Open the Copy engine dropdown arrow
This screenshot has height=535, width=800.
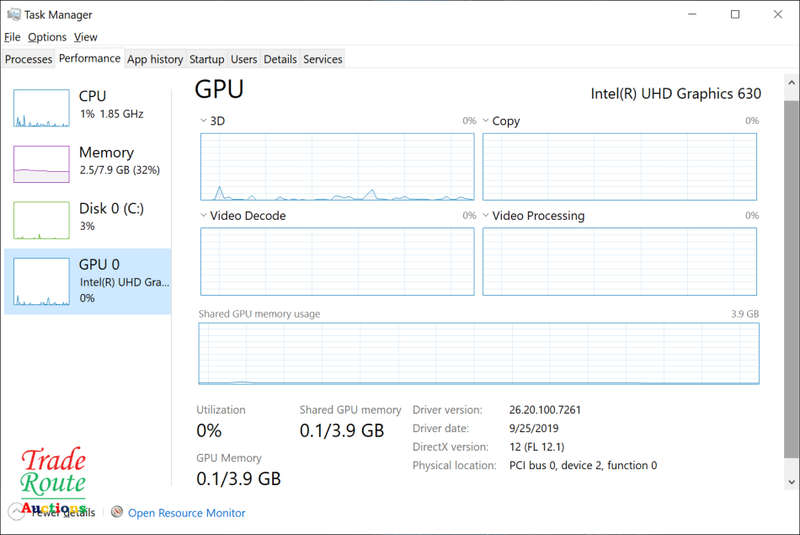(x=486, y=121)
